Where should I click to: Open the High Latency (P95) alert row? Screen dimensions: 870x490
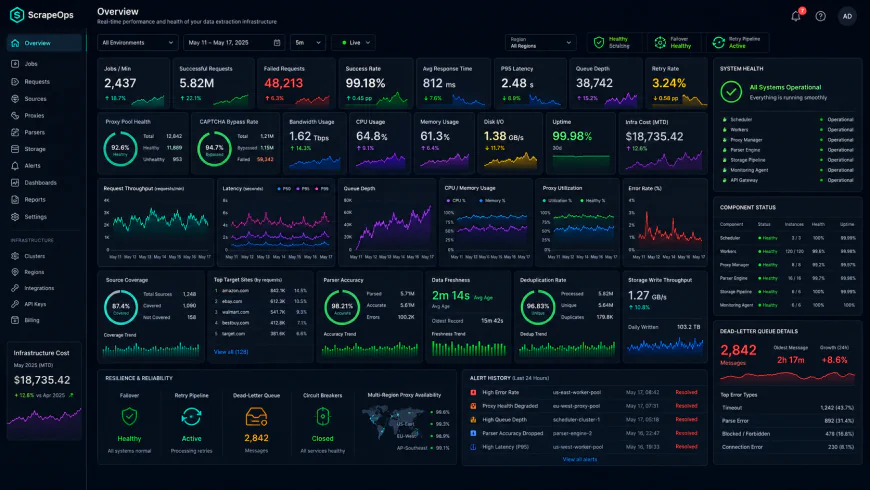584,447
